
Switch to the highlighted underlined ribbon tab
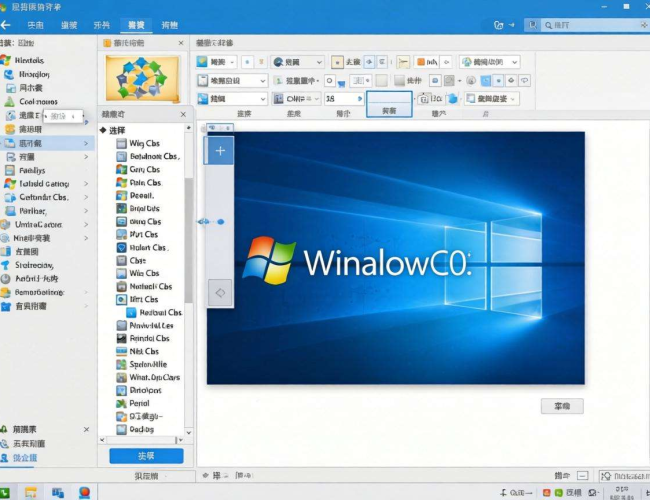coord(136,25)
